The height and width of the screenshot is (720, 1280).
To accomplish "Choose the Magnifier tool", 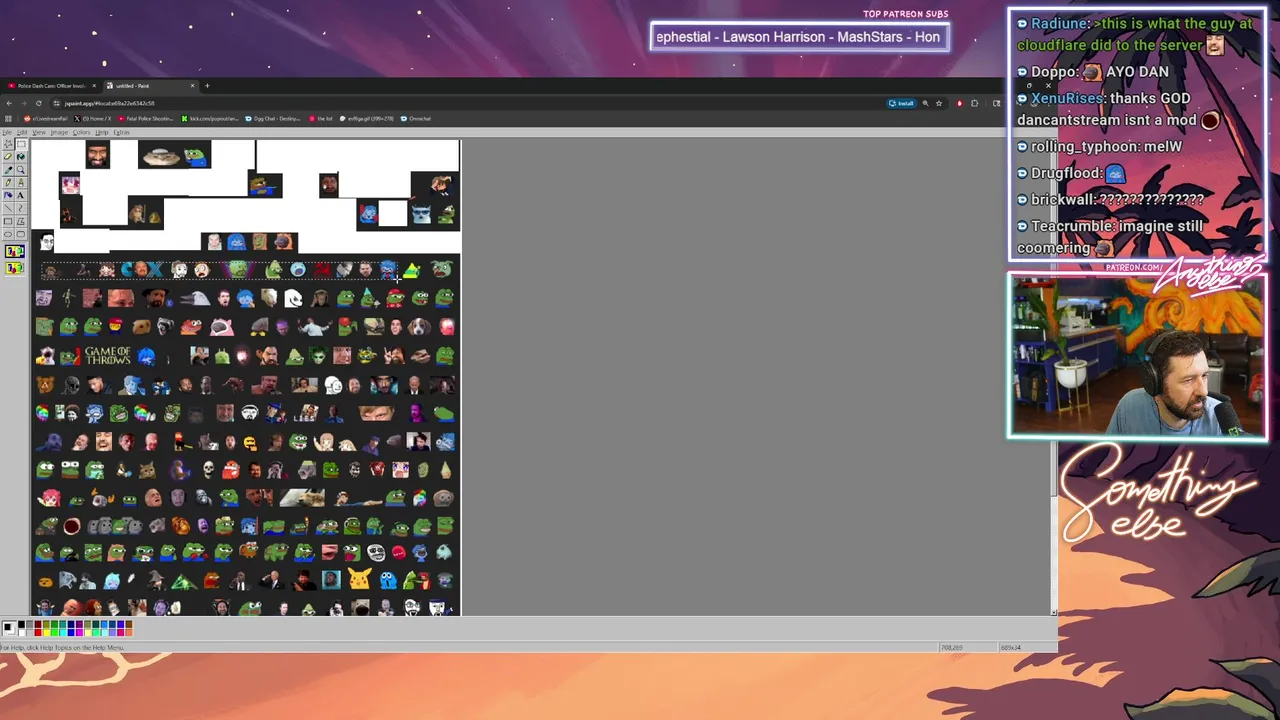I will point(21,170).
